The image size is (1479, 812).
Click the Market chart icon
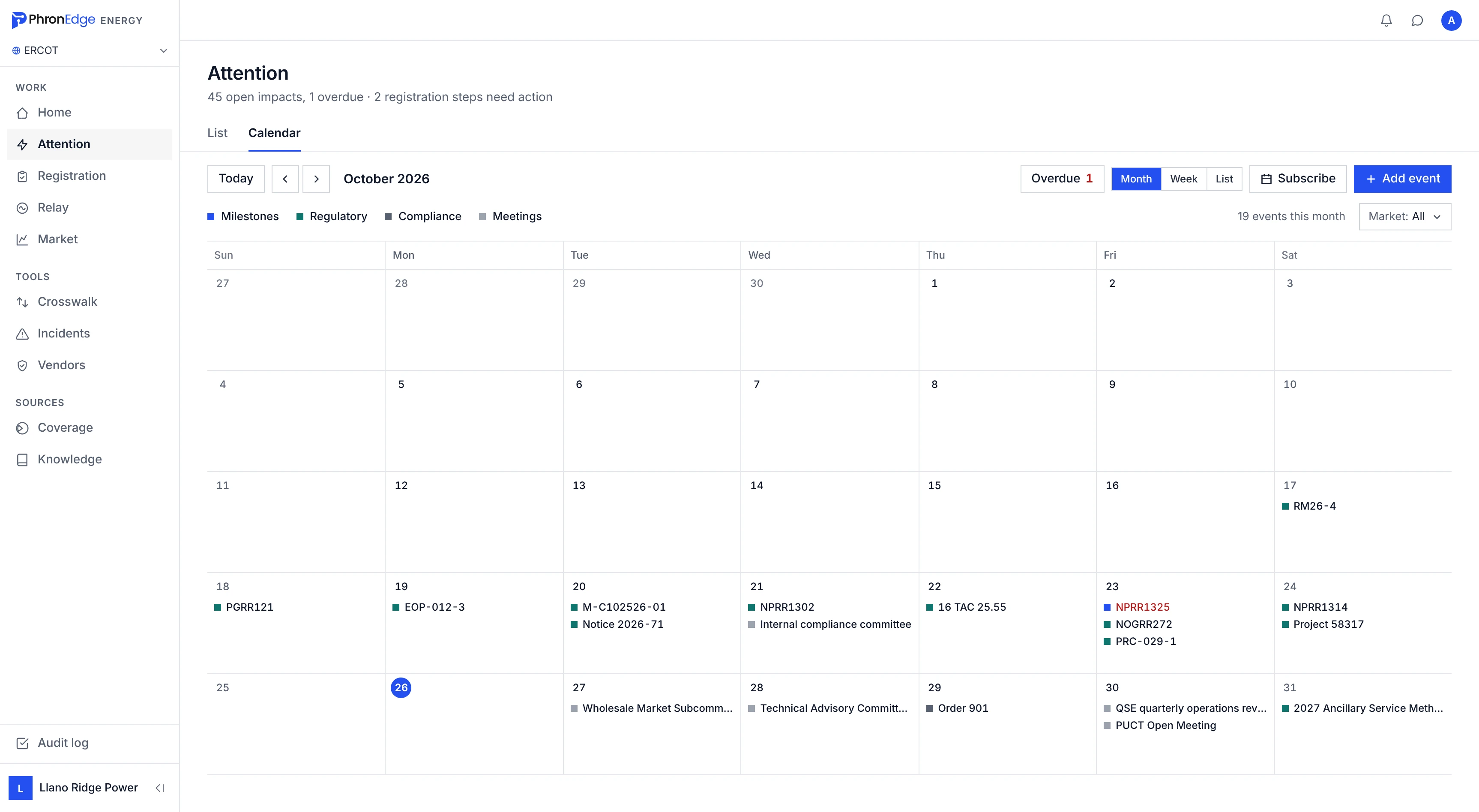(22, 239)
